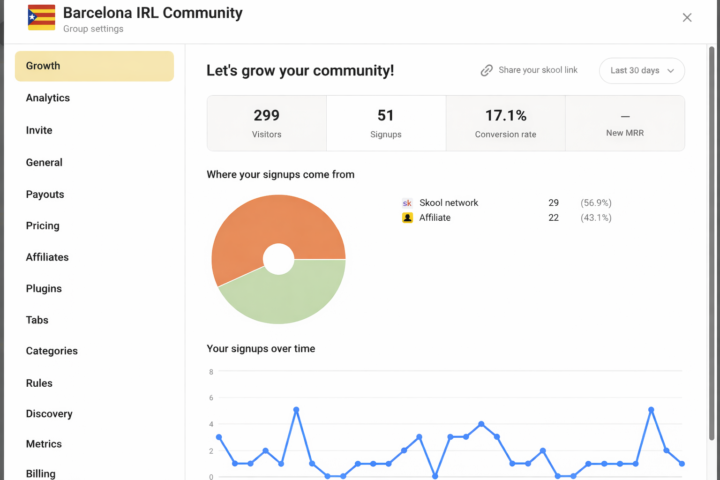Click the Group settings subtitle
The width and height of the screenshot is (720, 480).
pos(93,29)
